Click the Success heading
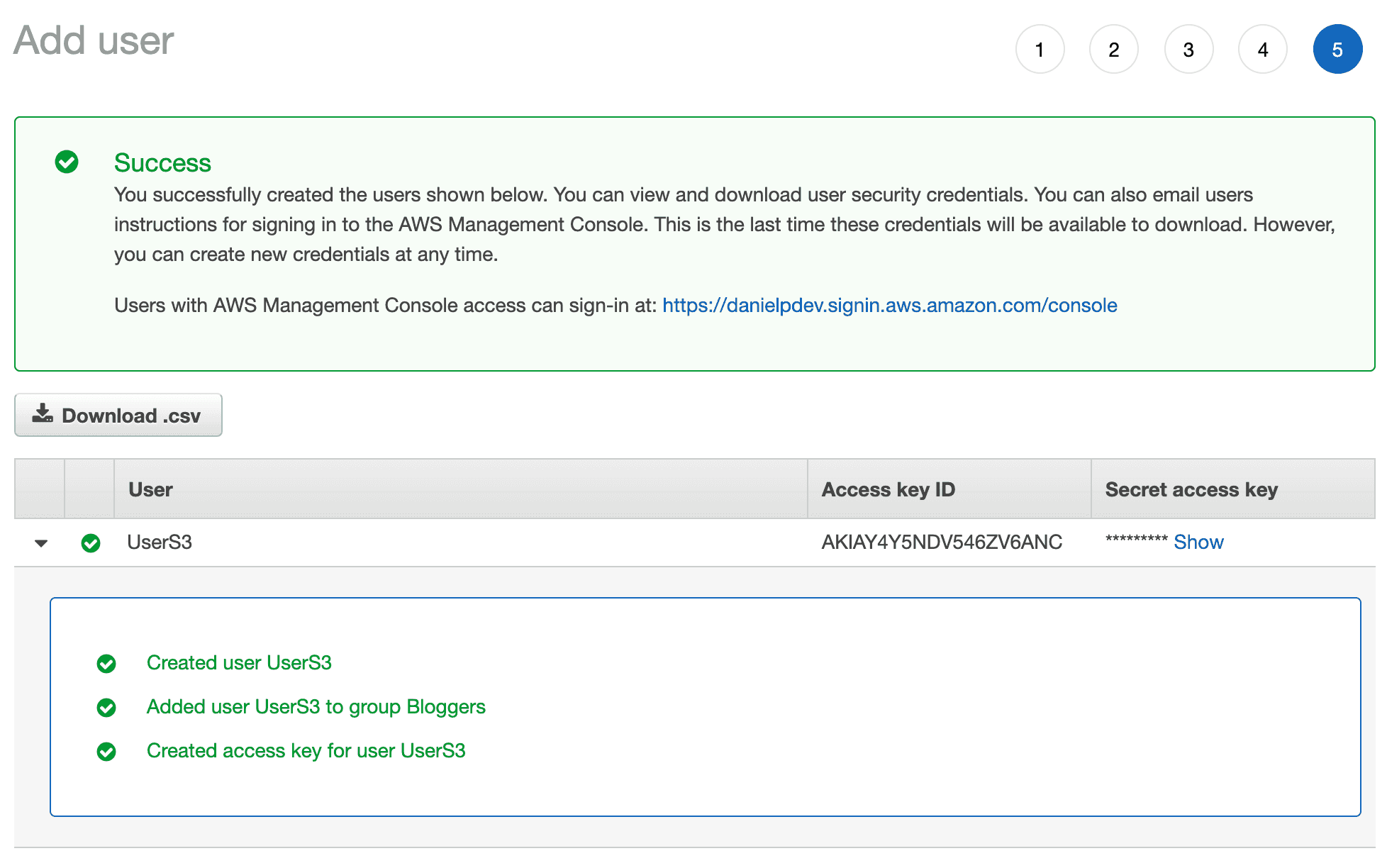 pos(162,163)
